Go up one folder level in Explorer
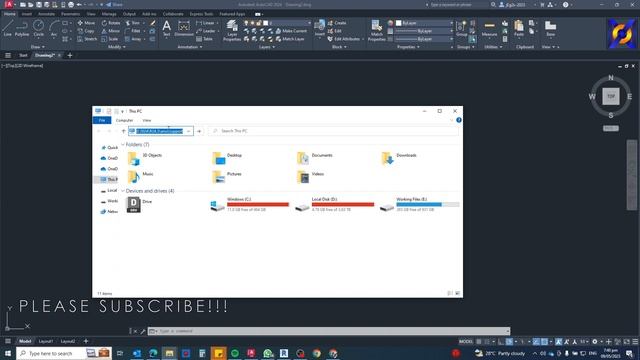The image size is (640, 360). tap(123, 131)
